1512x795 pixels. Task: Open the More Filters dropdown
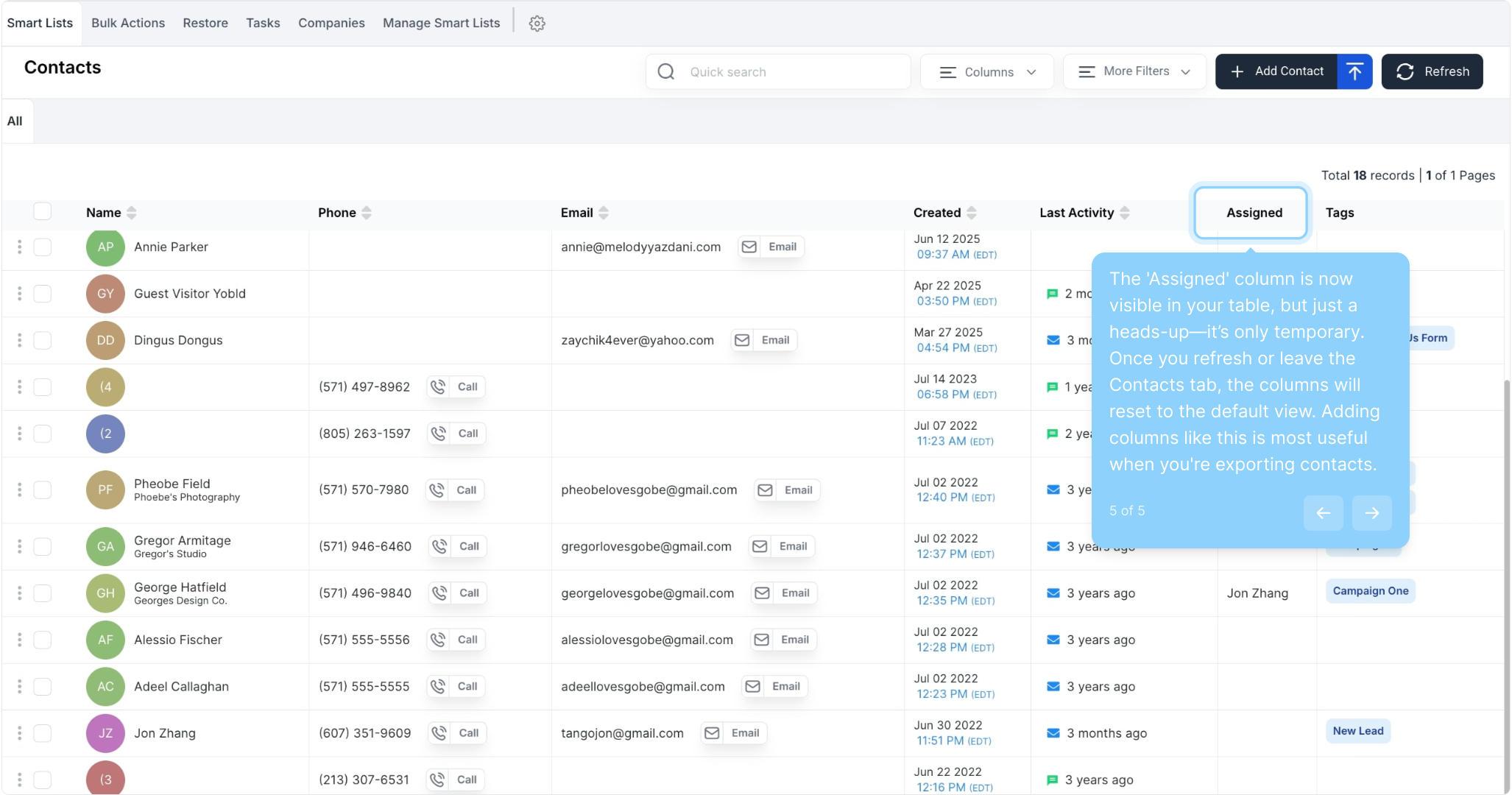click(1134, 71)
